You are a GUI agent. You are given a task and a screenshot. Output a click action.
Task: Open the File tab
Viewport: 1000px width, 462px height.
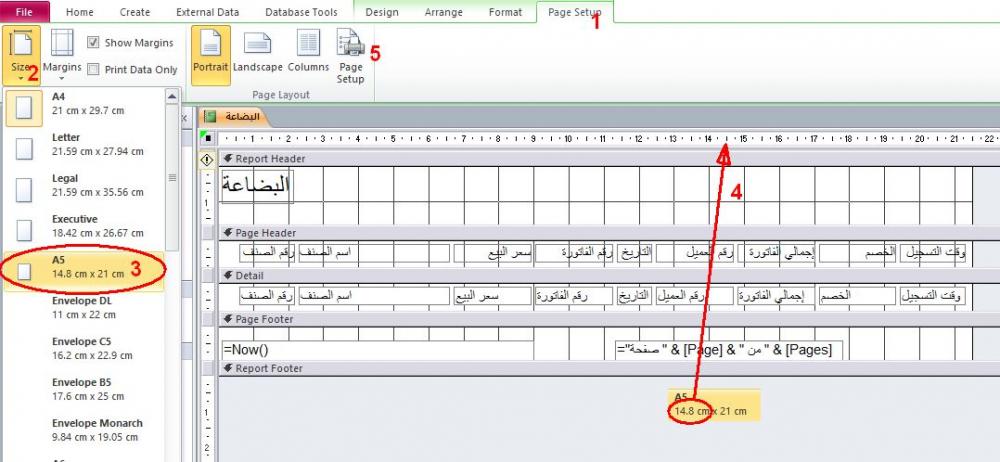pos(24,11)
